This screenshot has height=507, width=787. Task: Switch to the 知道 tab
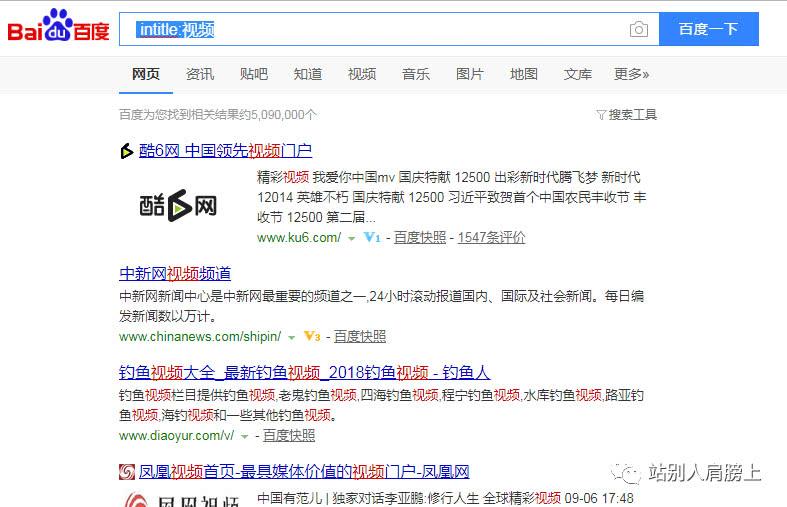(308, 74)
